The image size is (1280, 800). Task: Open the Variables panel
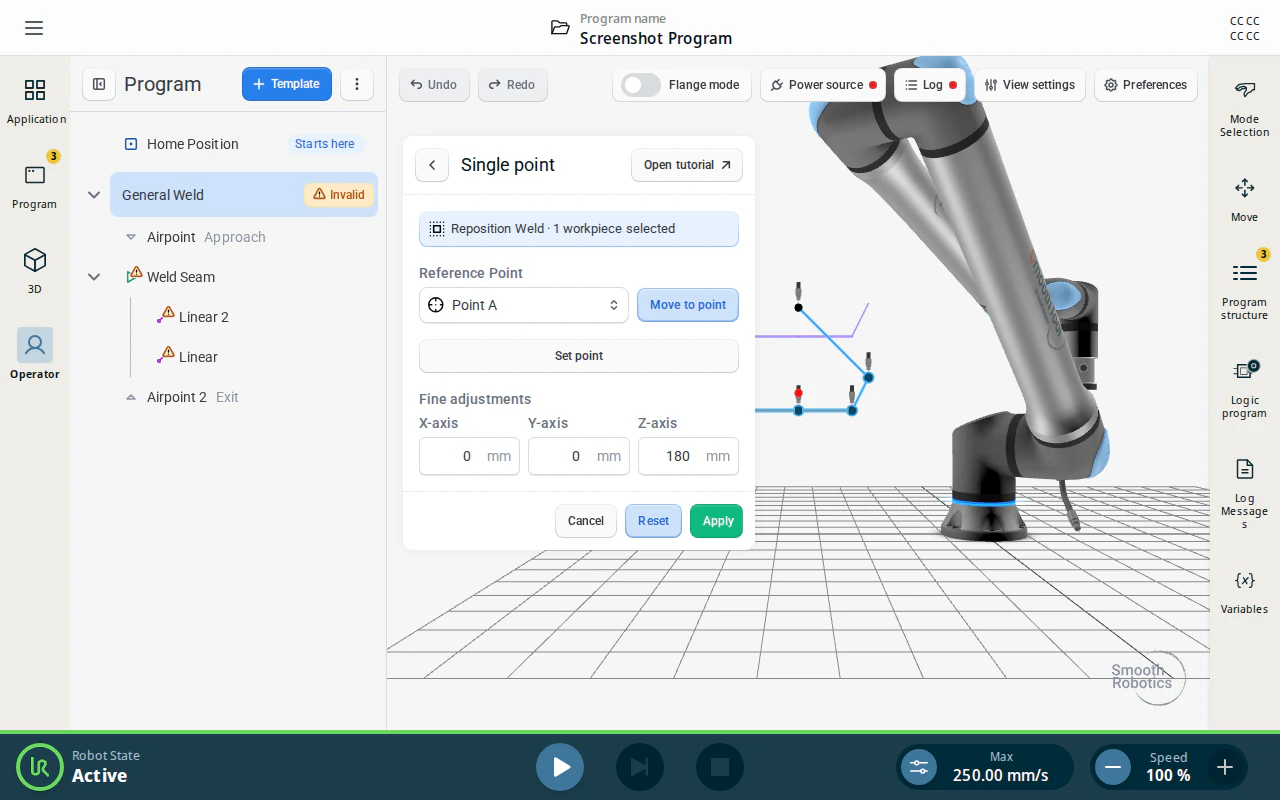pyautogui.click(x=1244, y=592)
